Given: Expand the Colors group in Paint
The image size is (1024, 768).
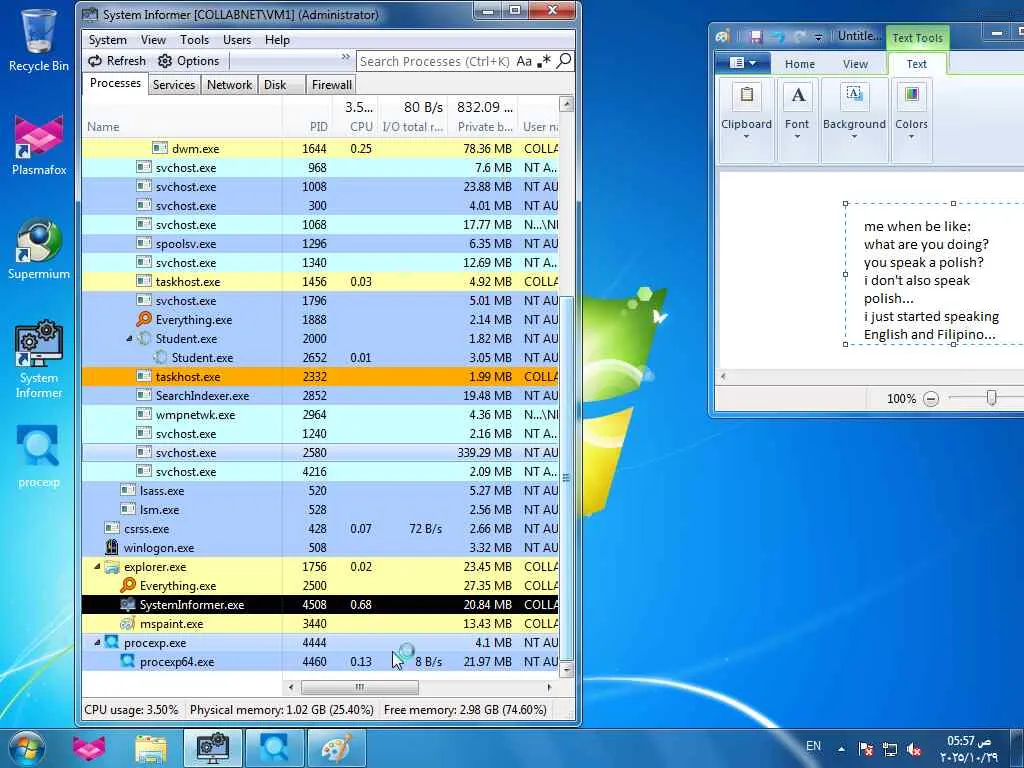Looking at the screenshot, I should pos(911,120).
